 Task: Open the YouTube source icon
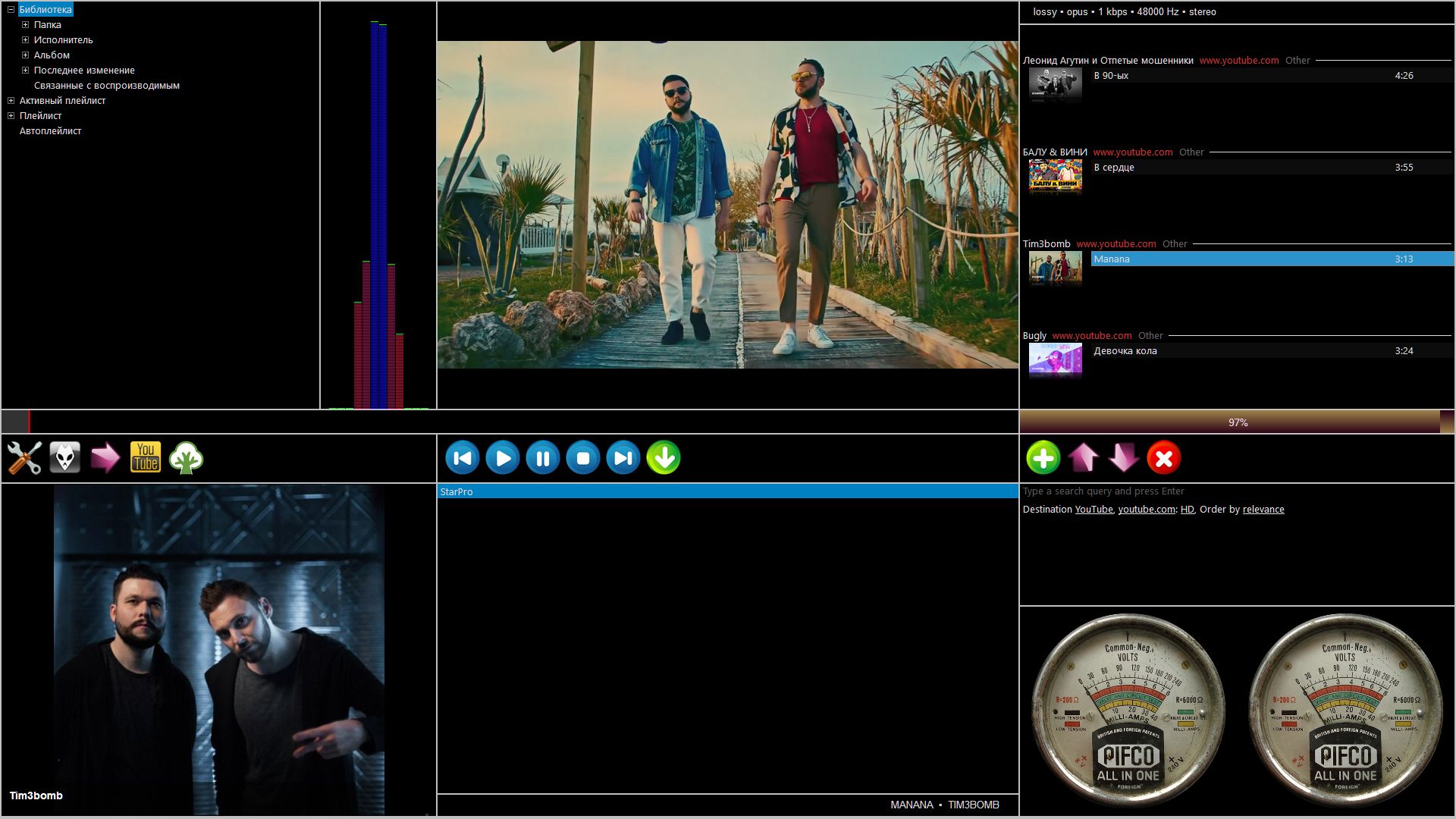click(x=146, y=457)
